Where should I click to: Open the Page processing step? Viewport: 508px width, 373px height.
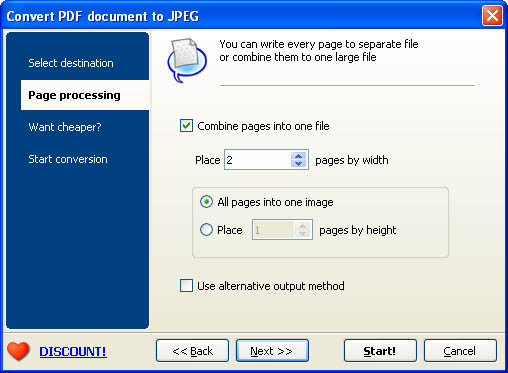[x=85, y=95]
